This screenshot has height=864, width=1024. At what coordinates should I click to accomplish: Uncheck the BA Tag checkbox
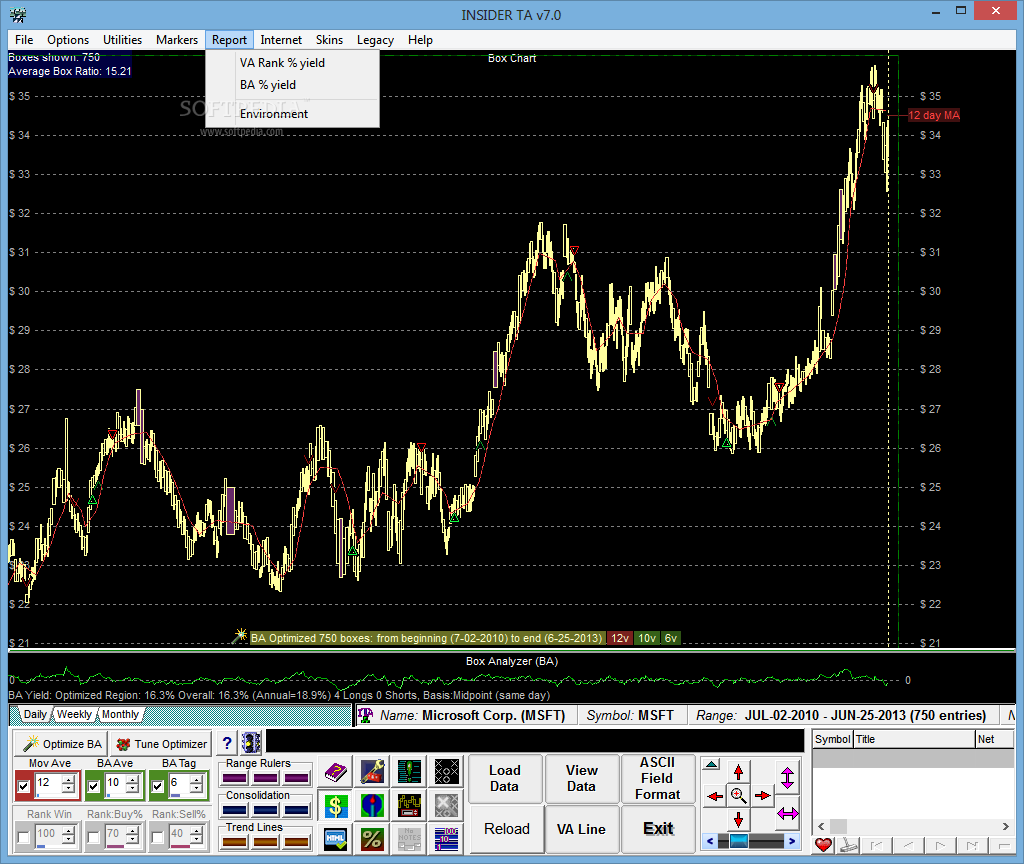pyautogui.click(x=158, y=787)
